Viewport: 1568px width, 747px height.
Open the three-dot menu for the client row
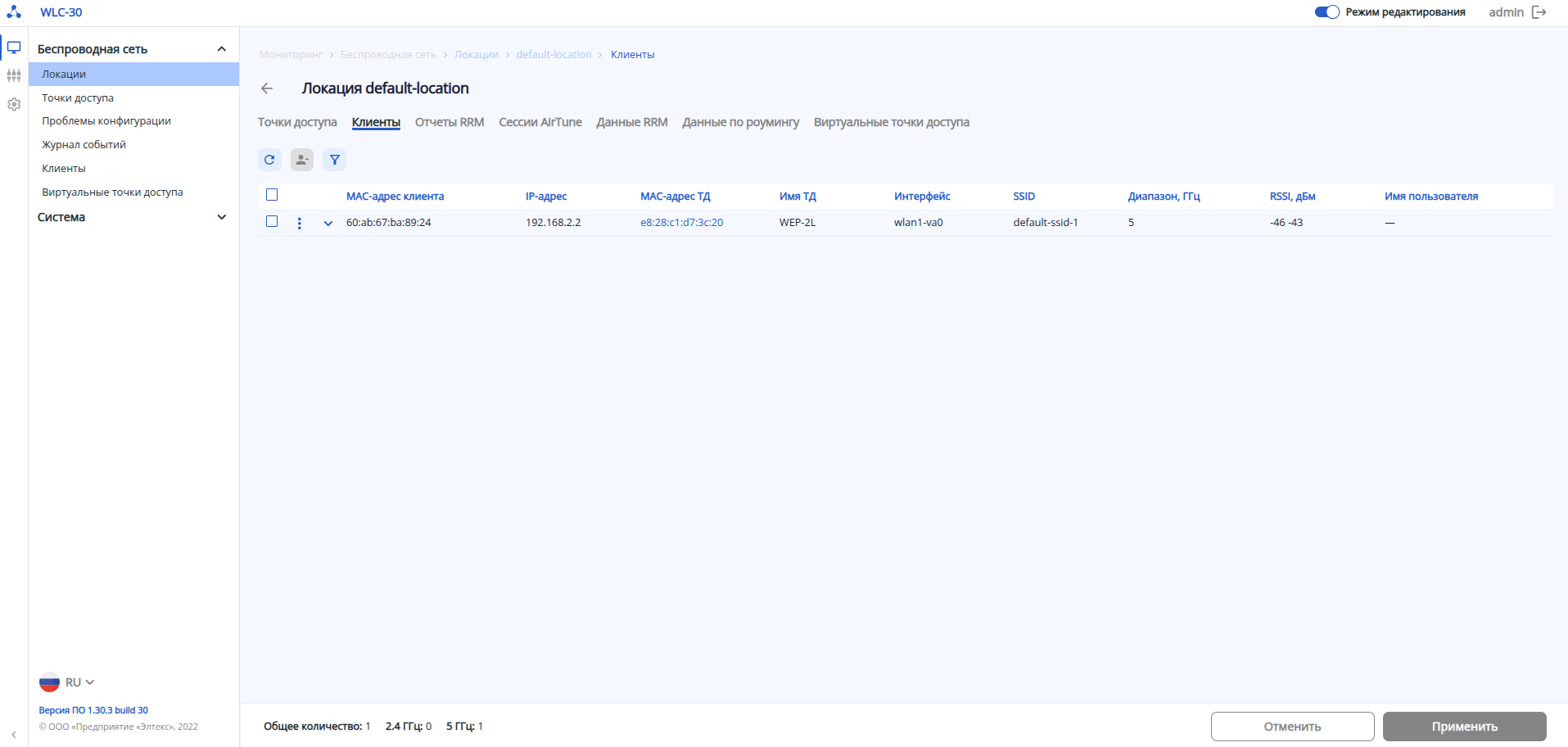point(300,223)
